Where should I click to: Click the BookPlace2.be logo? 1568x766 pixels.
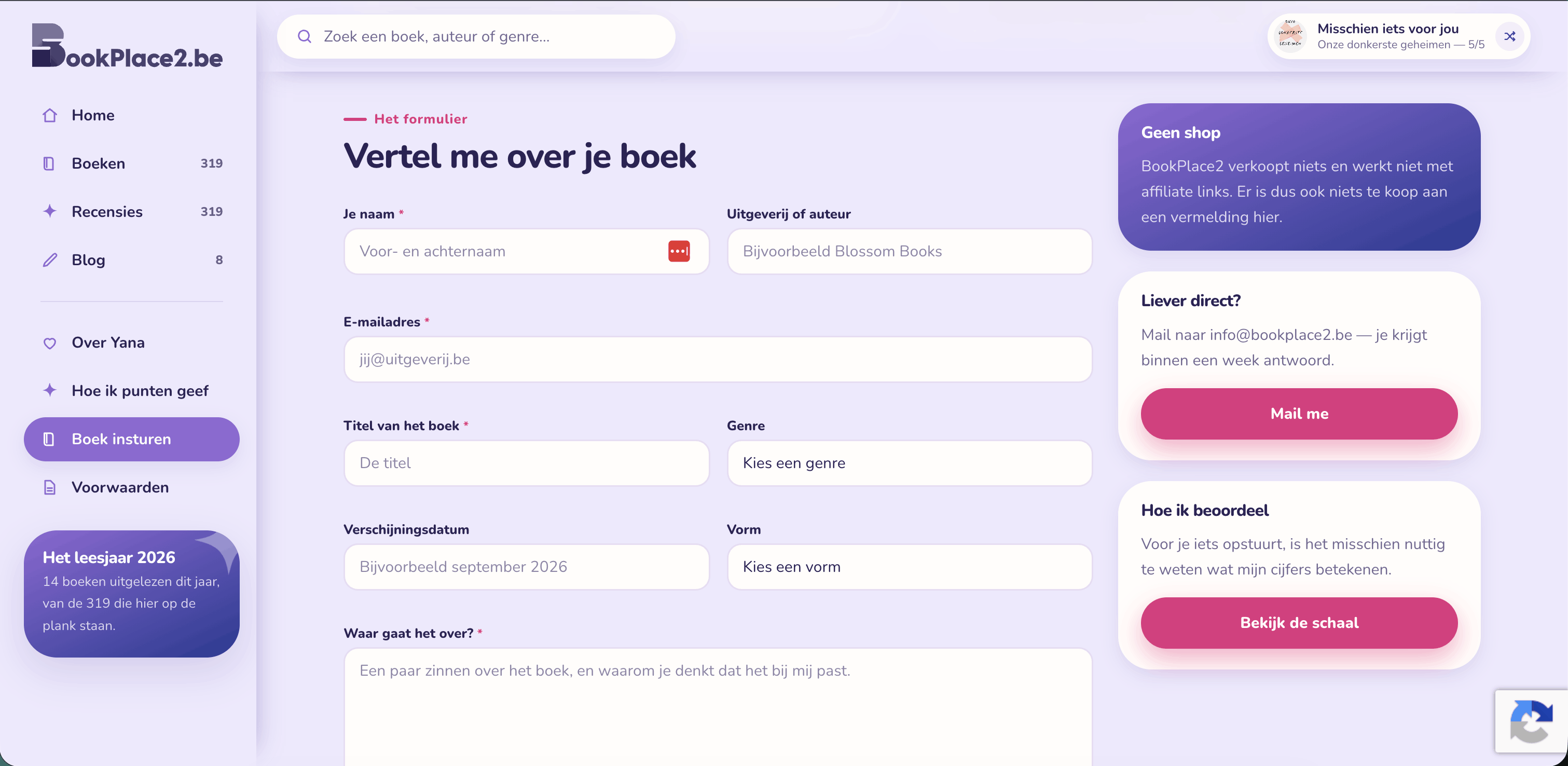[x=127, y=46]
